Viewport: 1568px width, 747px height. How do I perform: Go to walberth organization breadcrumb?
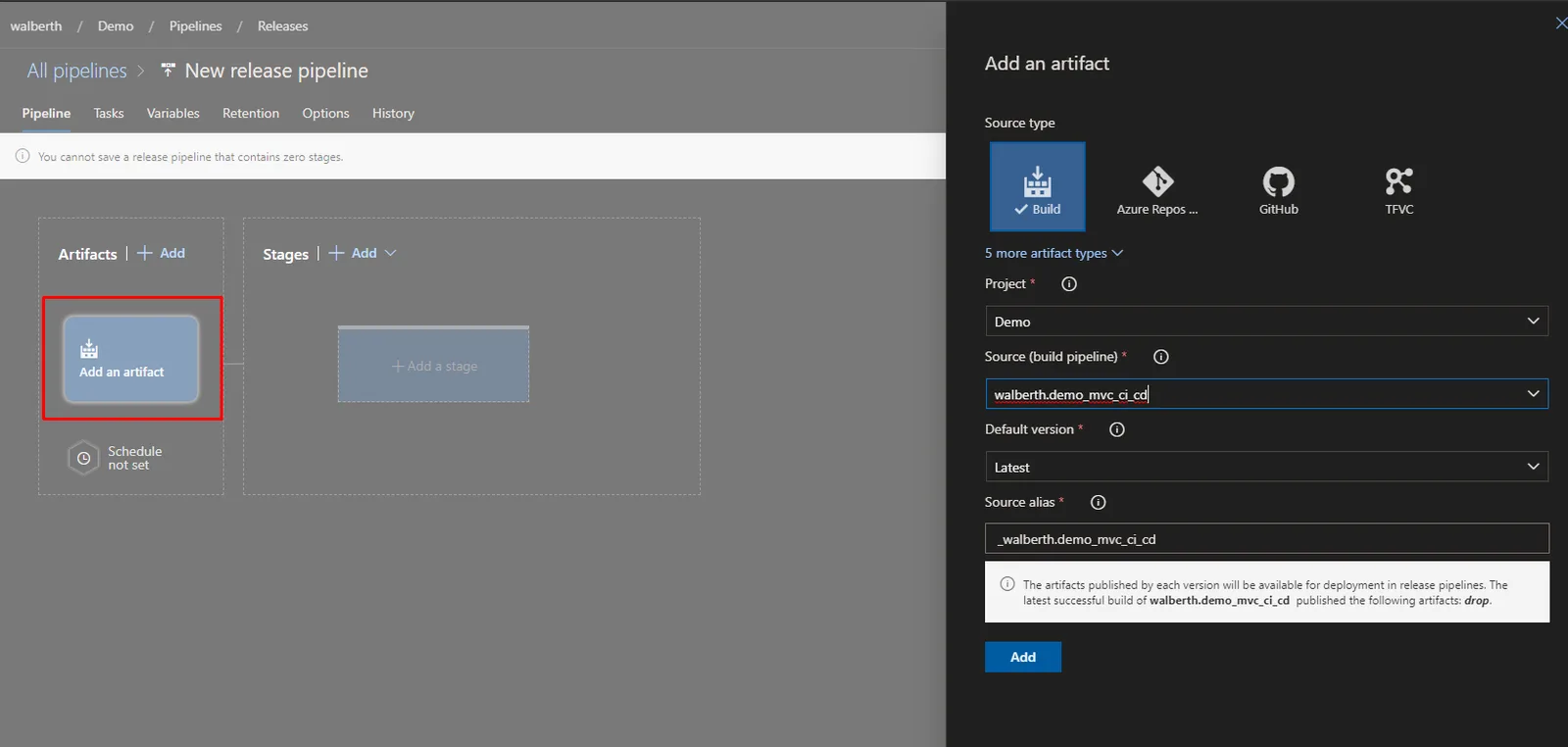click(x=36, y=26)
